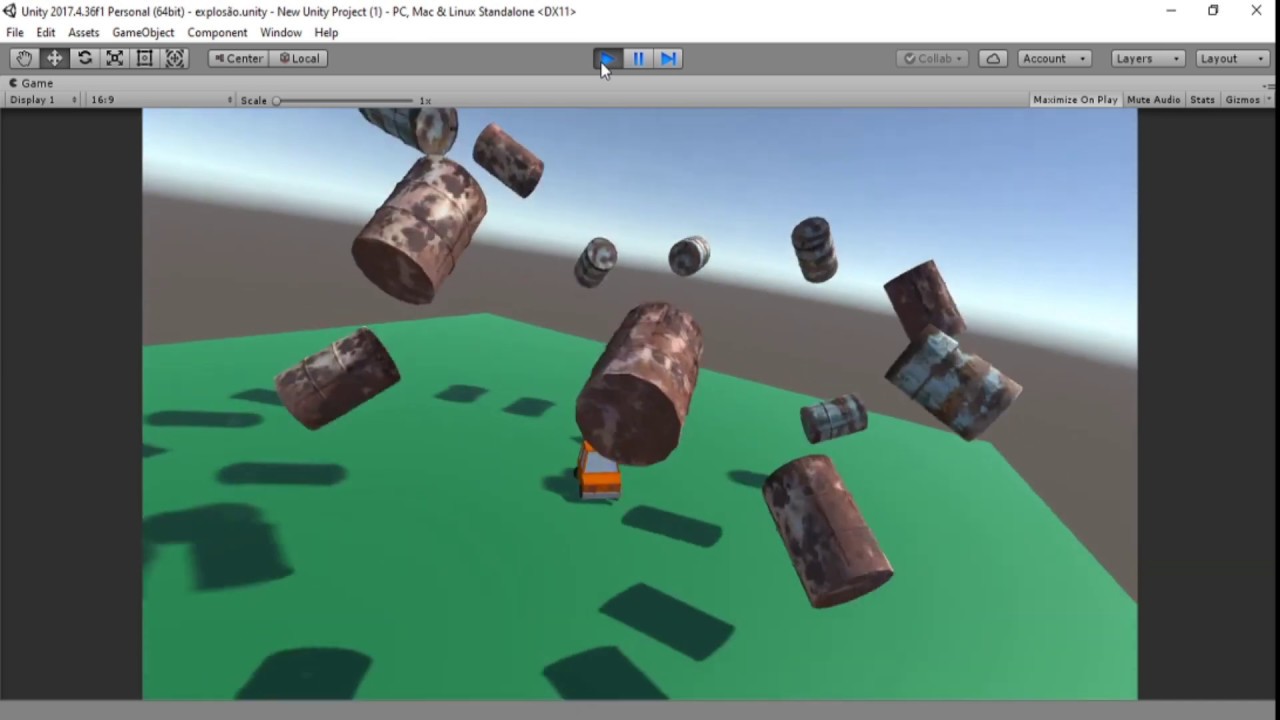The width and height of the screenshot is (1280, 720).
Task: Open the Help menu
Action: [x=326, y=32]
